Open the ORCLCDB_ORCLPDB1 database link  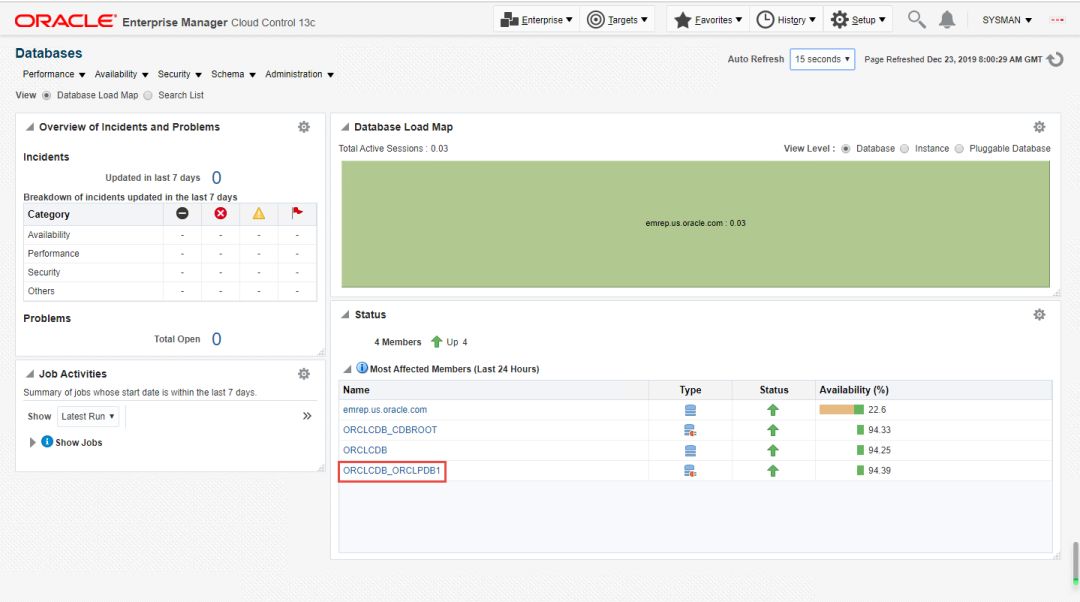pyautogui.click(x=392, y=470)
